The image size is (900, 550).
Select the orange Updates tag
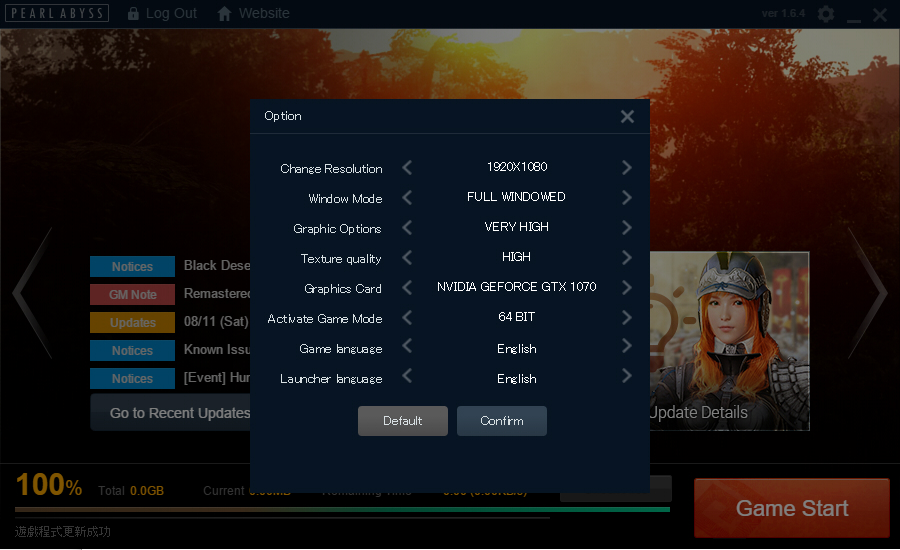(133, 323)
